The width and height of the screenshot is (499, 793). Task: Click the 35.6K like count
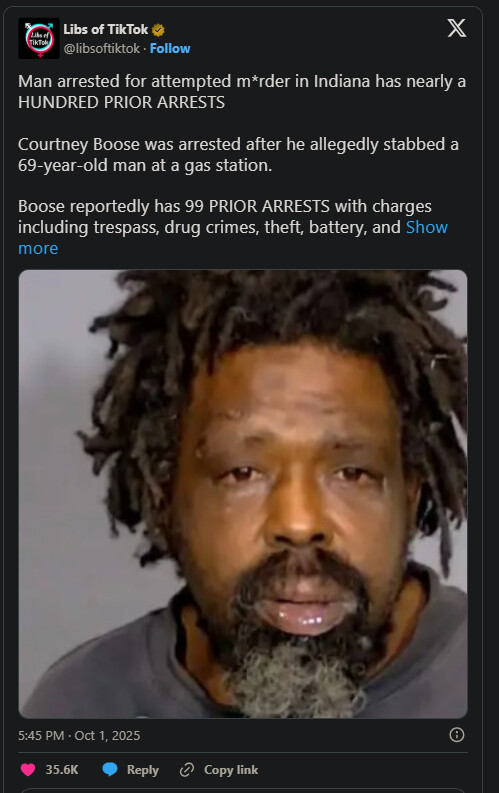62,770
